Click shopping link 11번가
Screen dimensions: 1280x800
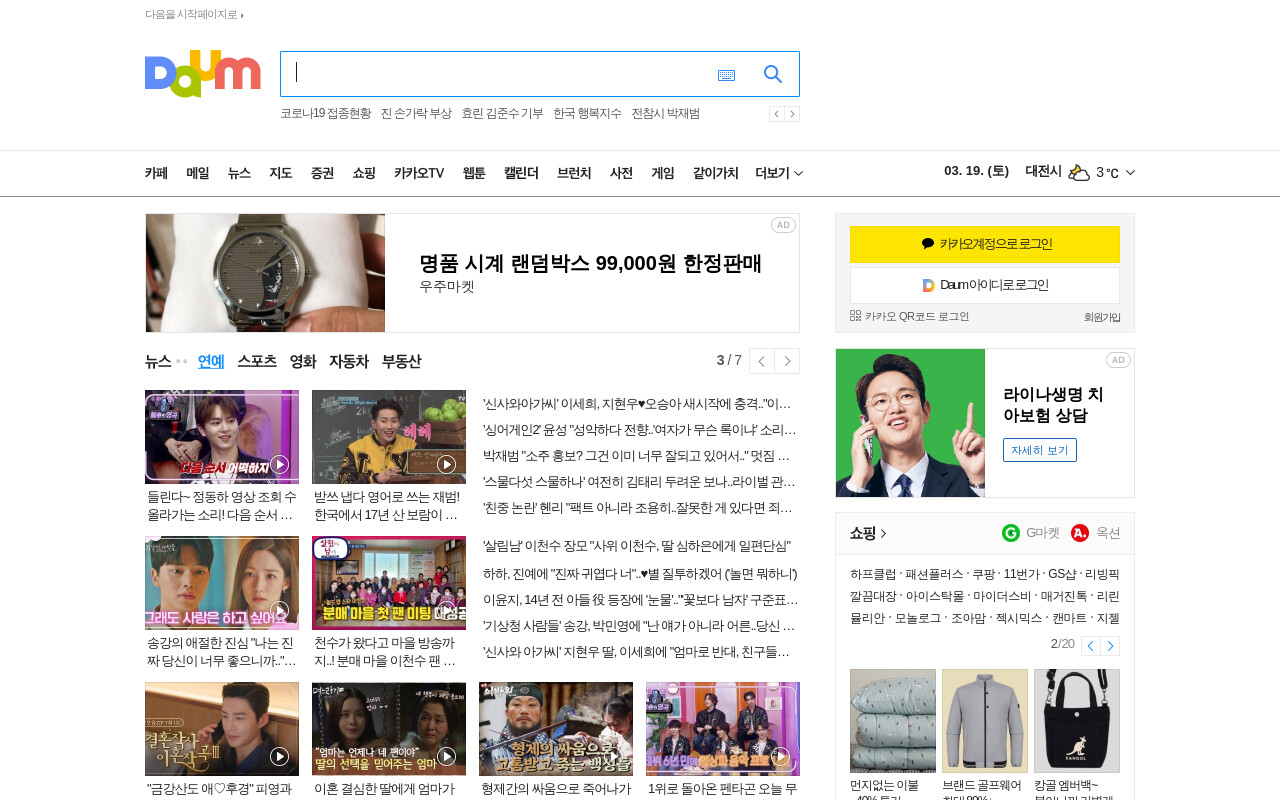tap(1021, 574)
